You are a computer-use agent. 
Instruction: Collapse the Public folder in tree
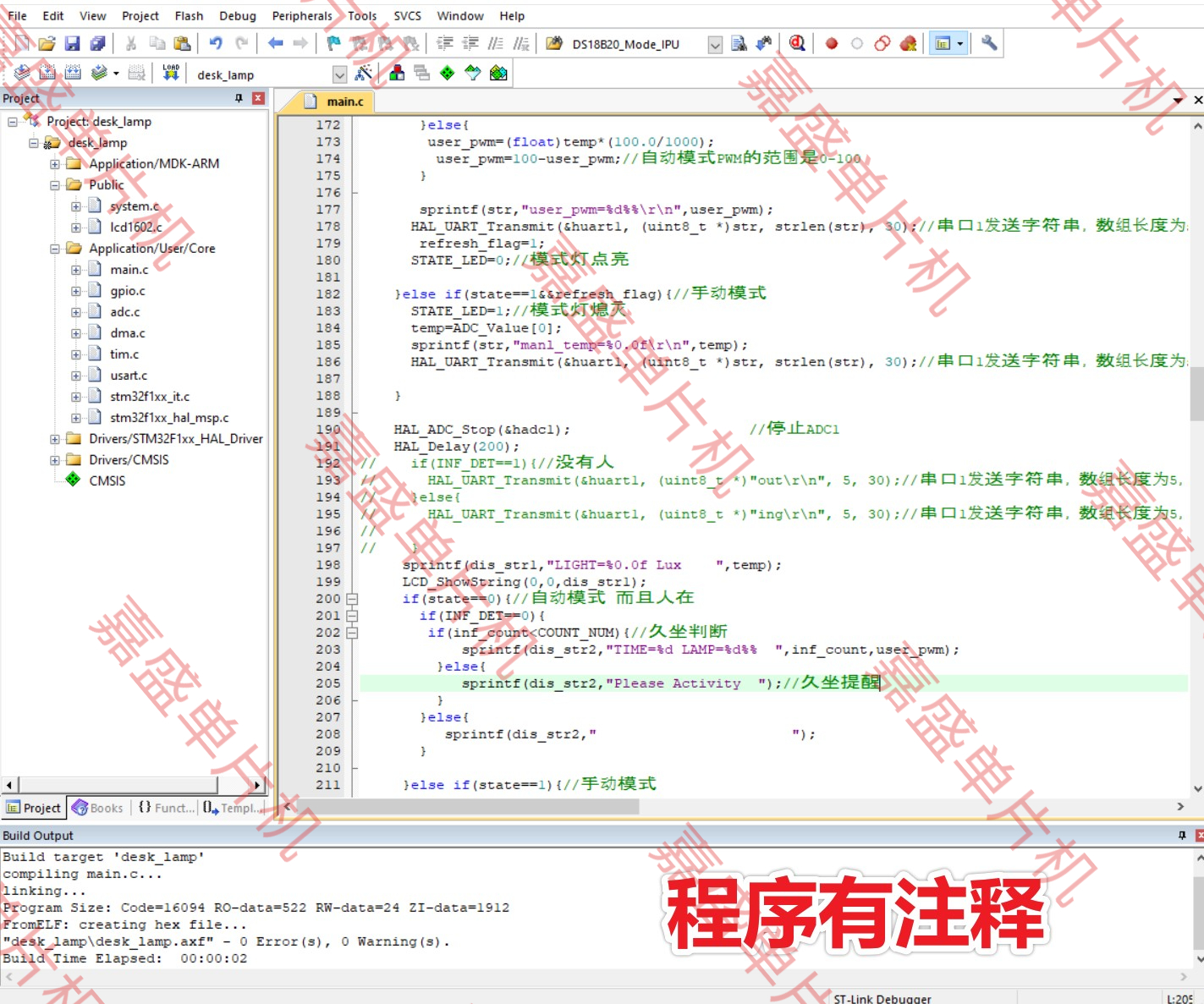pos(55,185)
